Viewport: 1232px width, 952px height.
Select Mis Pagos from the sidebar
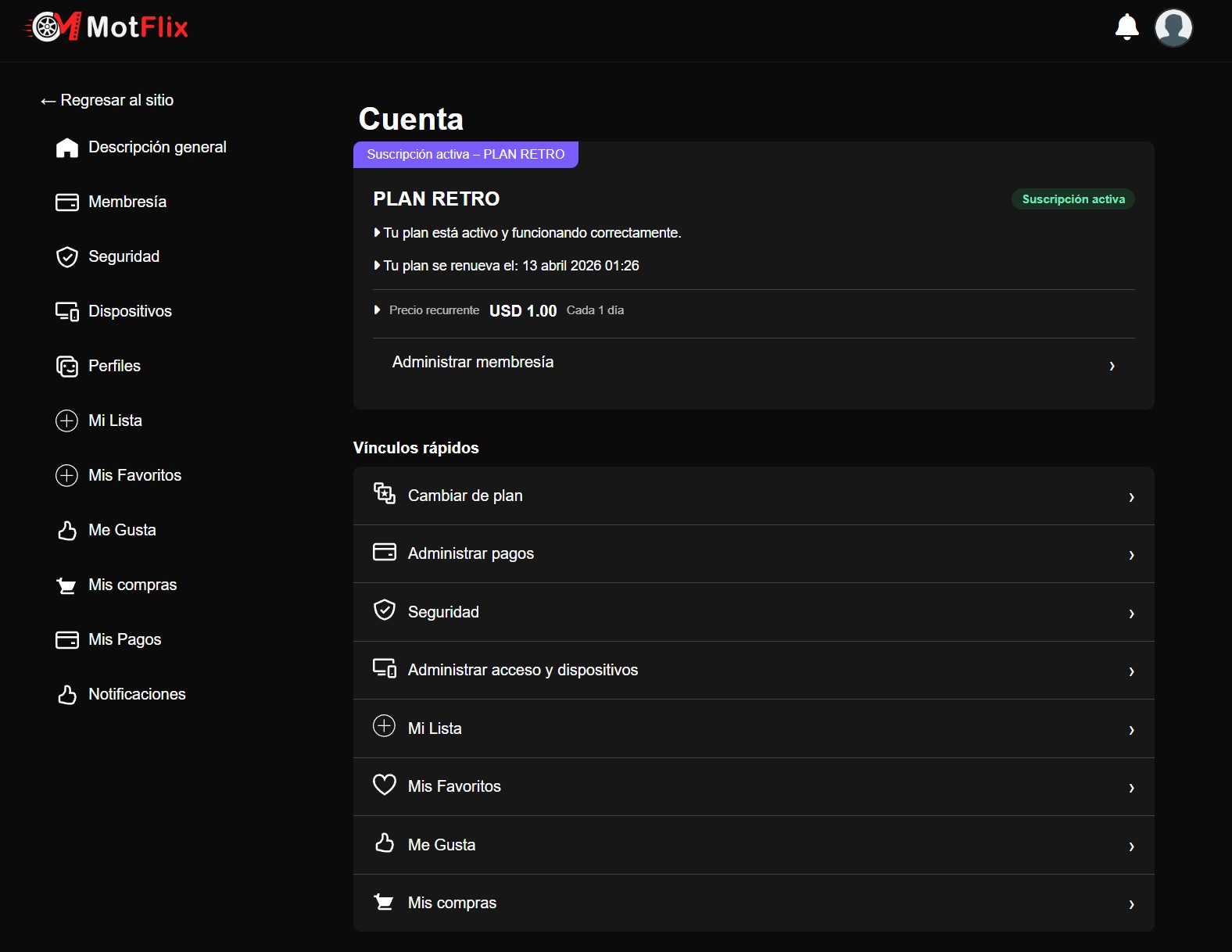tap(124, 640)
